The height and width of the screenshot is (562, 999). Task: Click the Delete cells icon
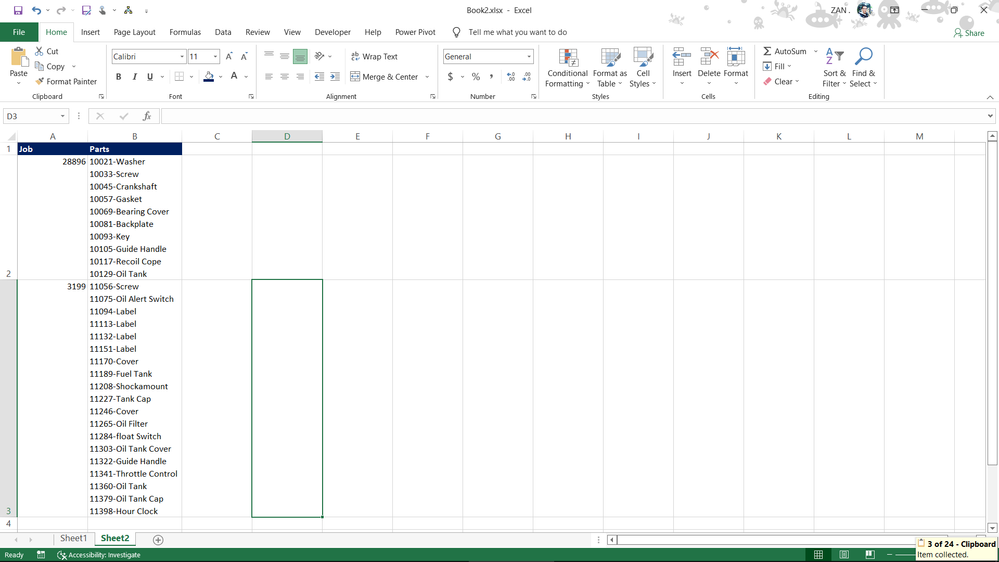pyautogui.click(x=709, y=57)
